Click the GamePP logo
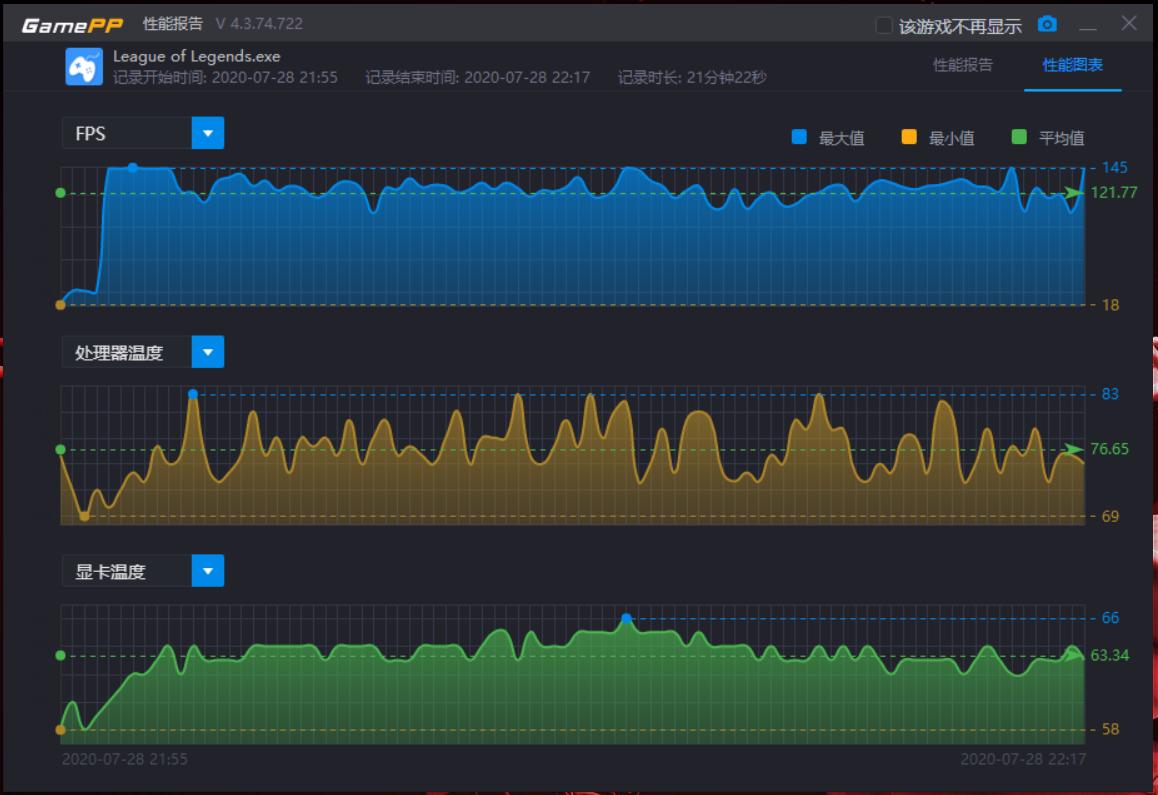The width and height of the screenshot is (1158, 795). pos(72,25)
